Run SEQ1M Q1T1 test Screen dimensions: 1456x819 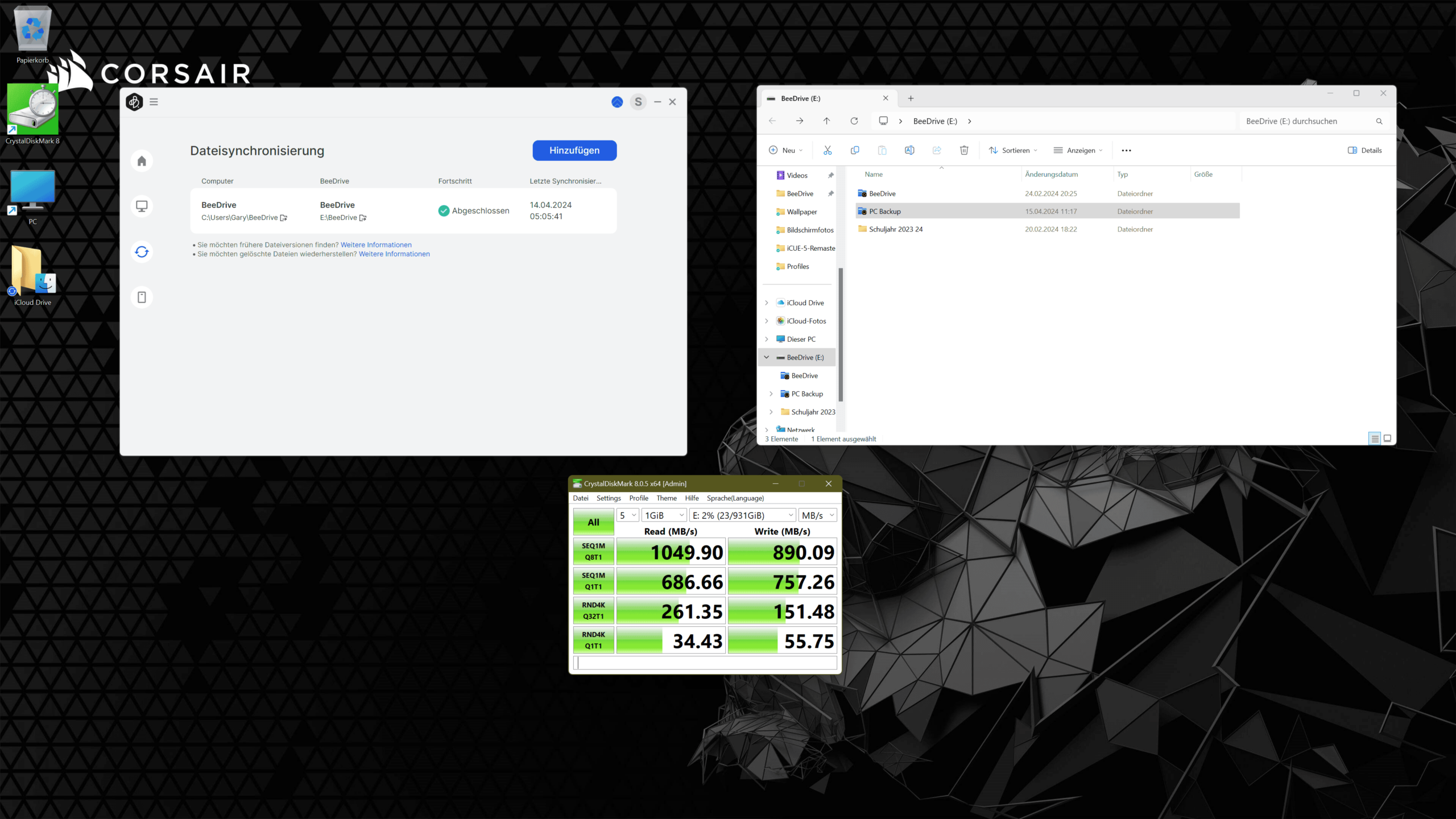click(x=593, y=581)
